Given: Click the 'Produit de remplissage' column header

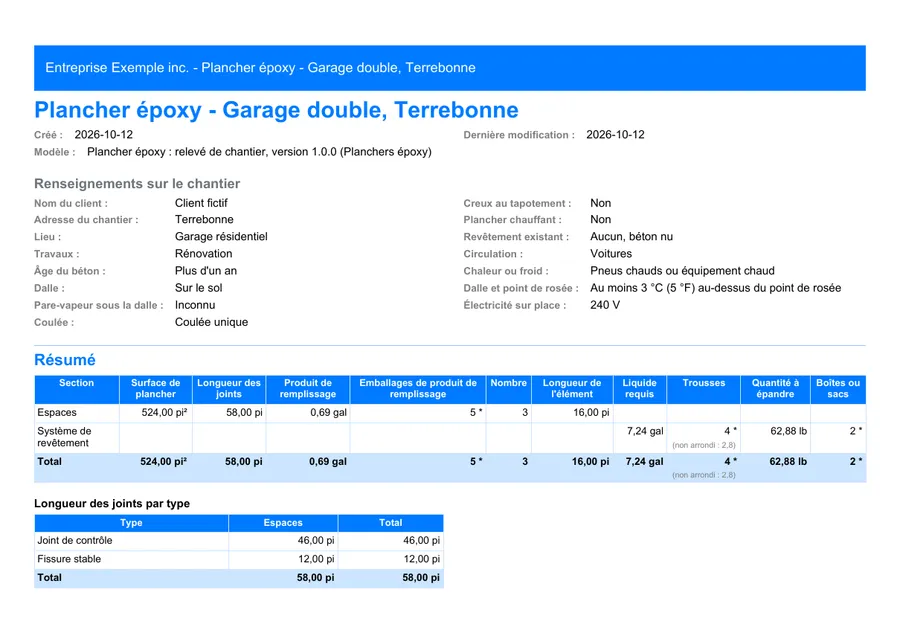Looking at the screenshot, I should coord(308,389).
